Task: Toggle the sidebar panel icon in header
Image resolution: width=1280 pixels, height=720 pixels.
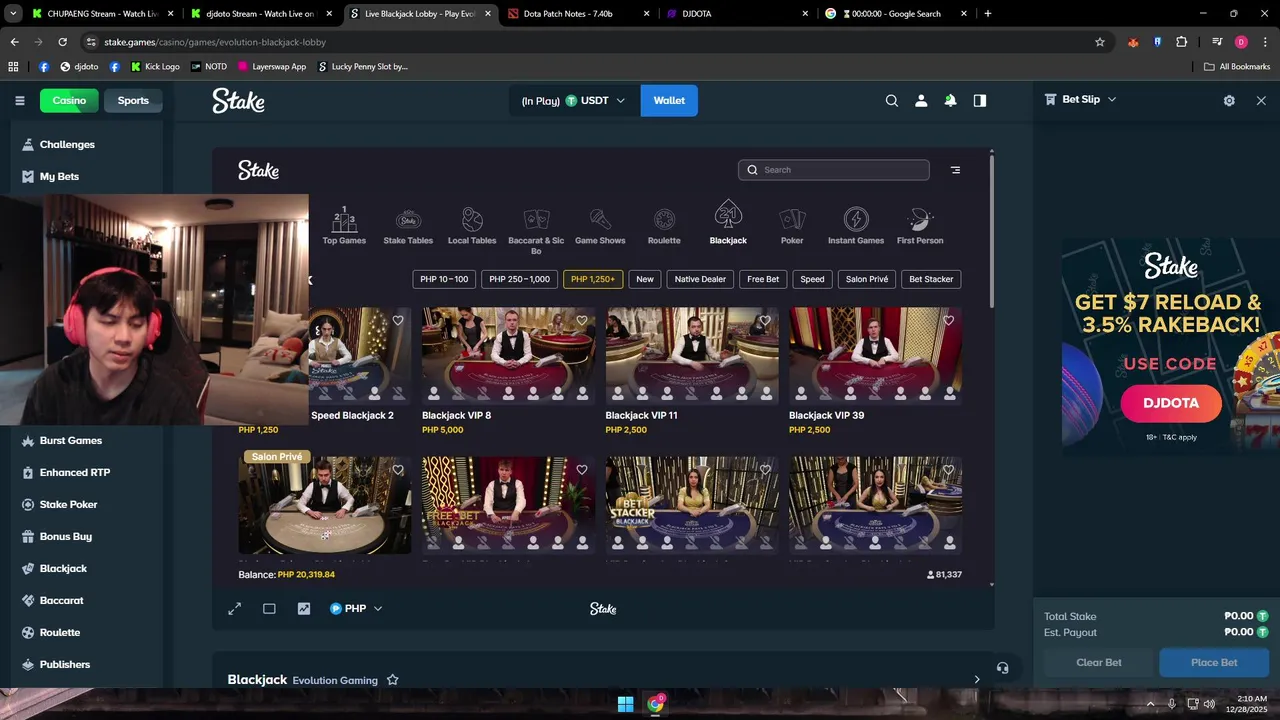Action: (x=980, y=100)
